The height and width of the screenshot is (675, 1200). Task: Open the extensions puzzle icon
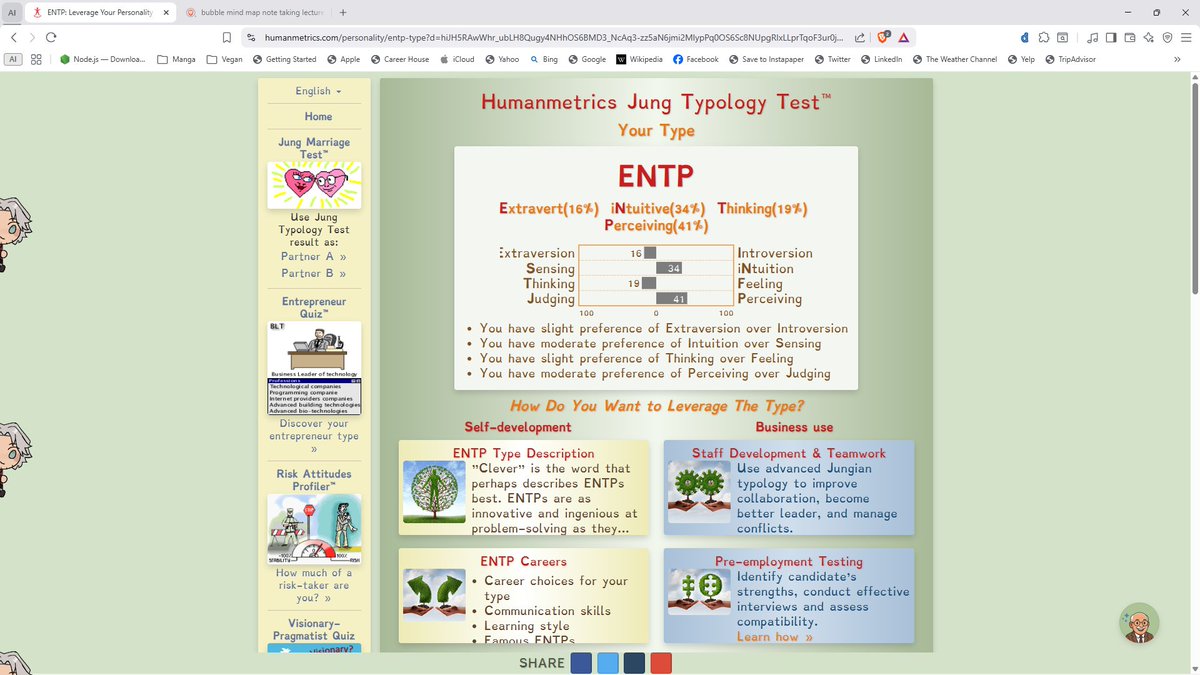click(x=1044, y=37)
